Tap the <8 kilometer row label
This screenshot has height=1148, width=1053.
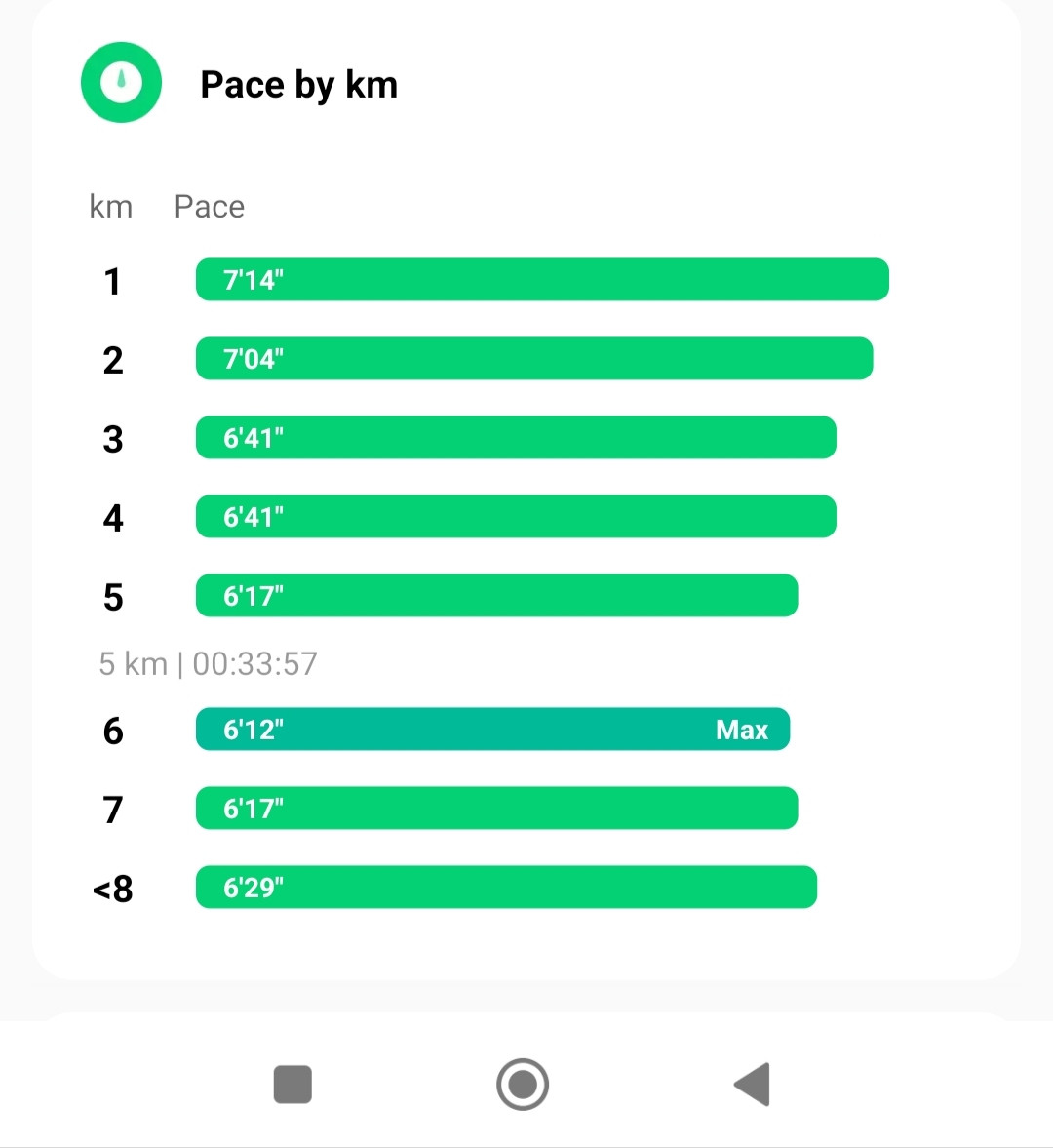pyautogui.click(x=113, y=889)
